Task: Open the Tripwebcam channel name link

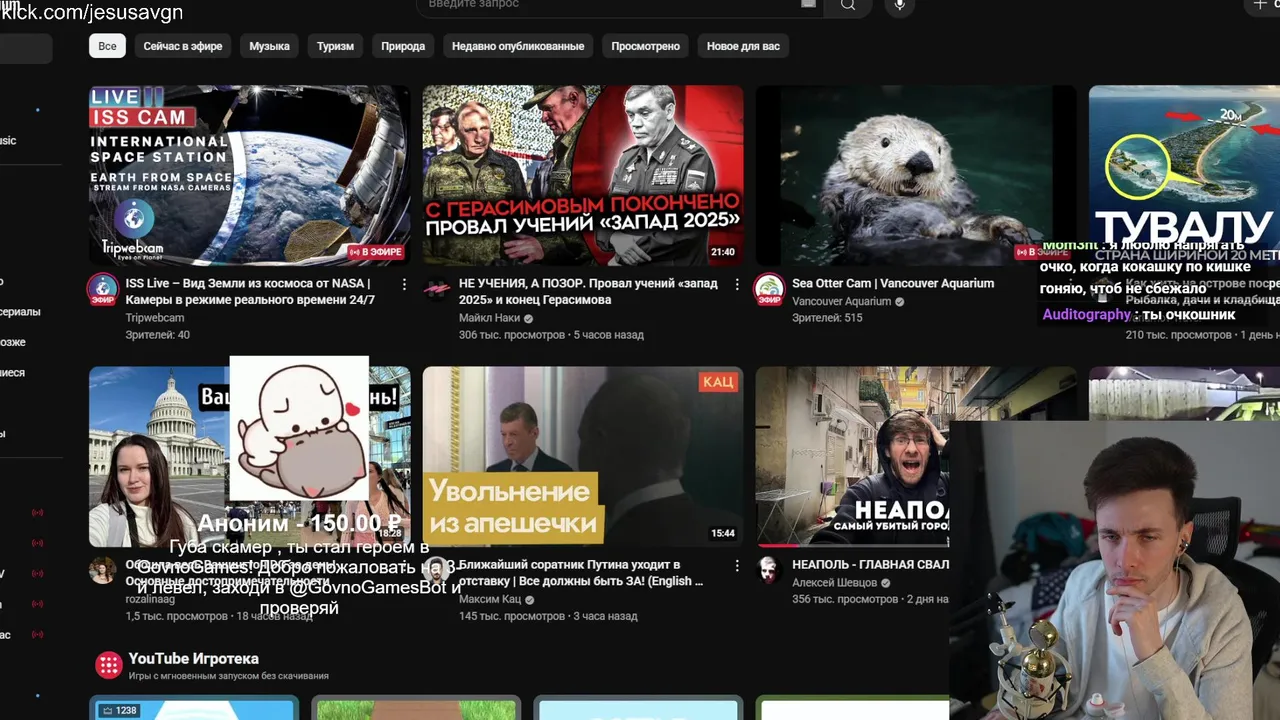Action: click(x=155, y=318)
